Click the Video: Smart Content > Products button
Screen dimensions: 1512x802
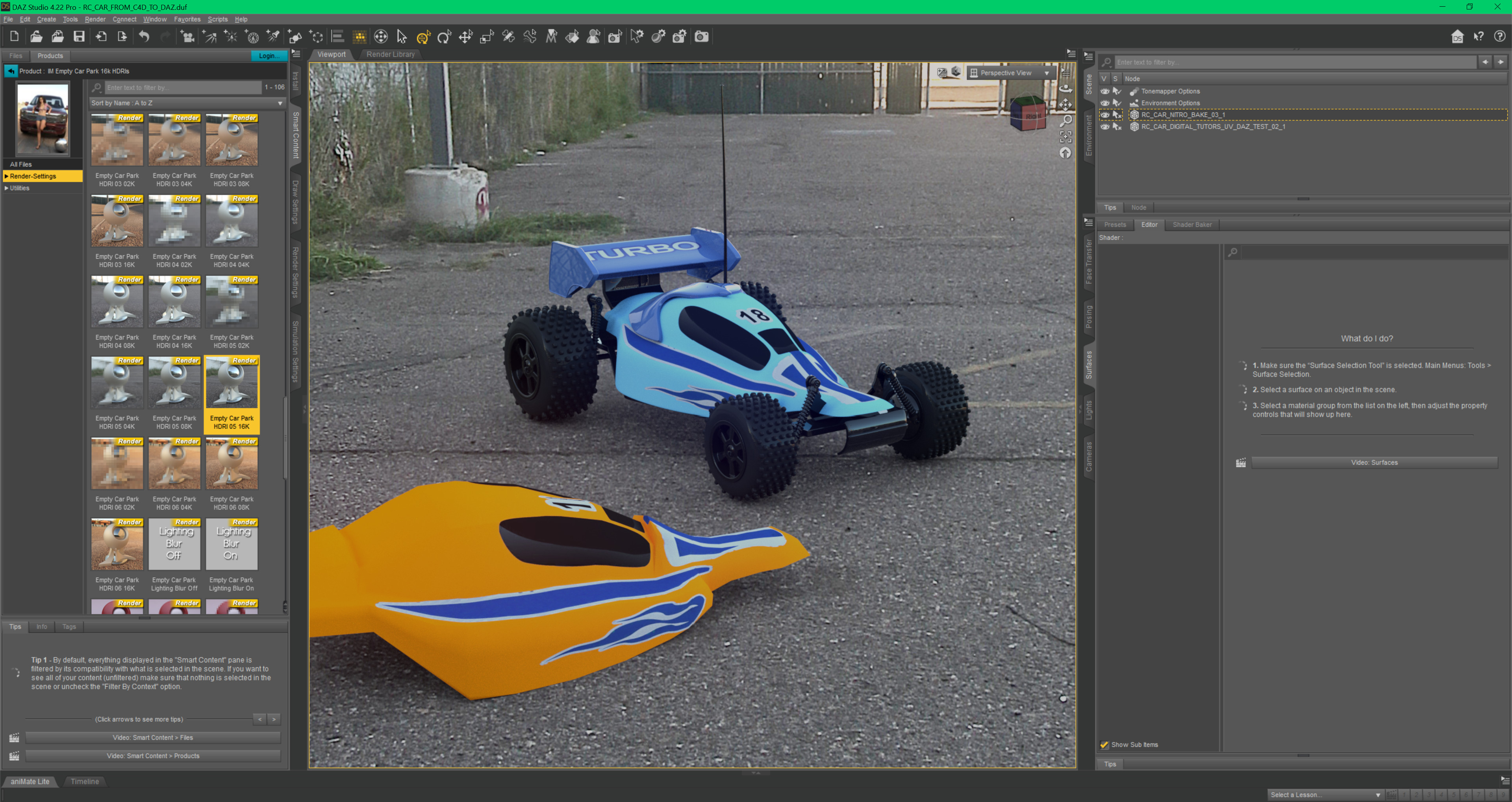point(153,756)
